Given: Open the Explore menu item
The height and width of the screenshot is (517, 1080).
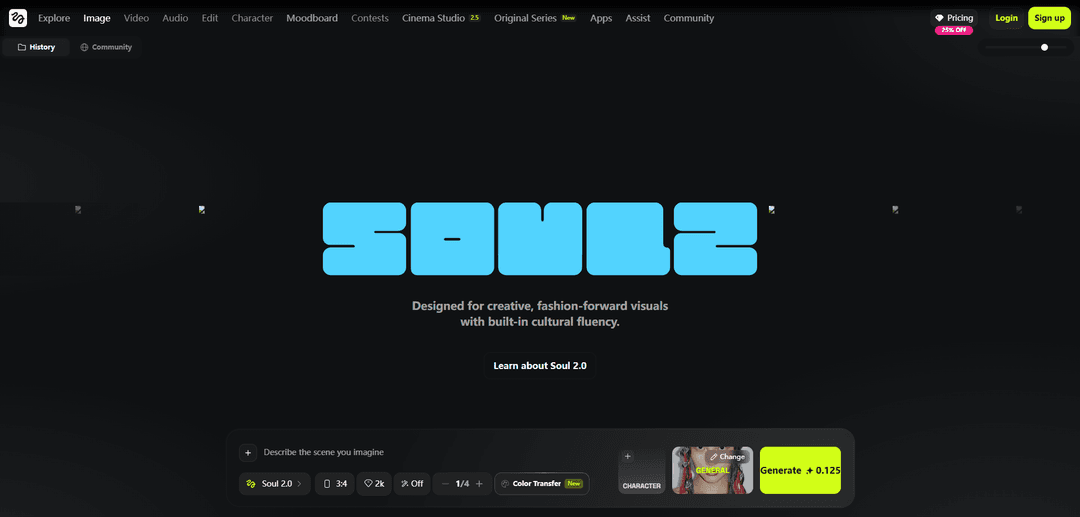Looking at the screenshot, I should point(54,19).
